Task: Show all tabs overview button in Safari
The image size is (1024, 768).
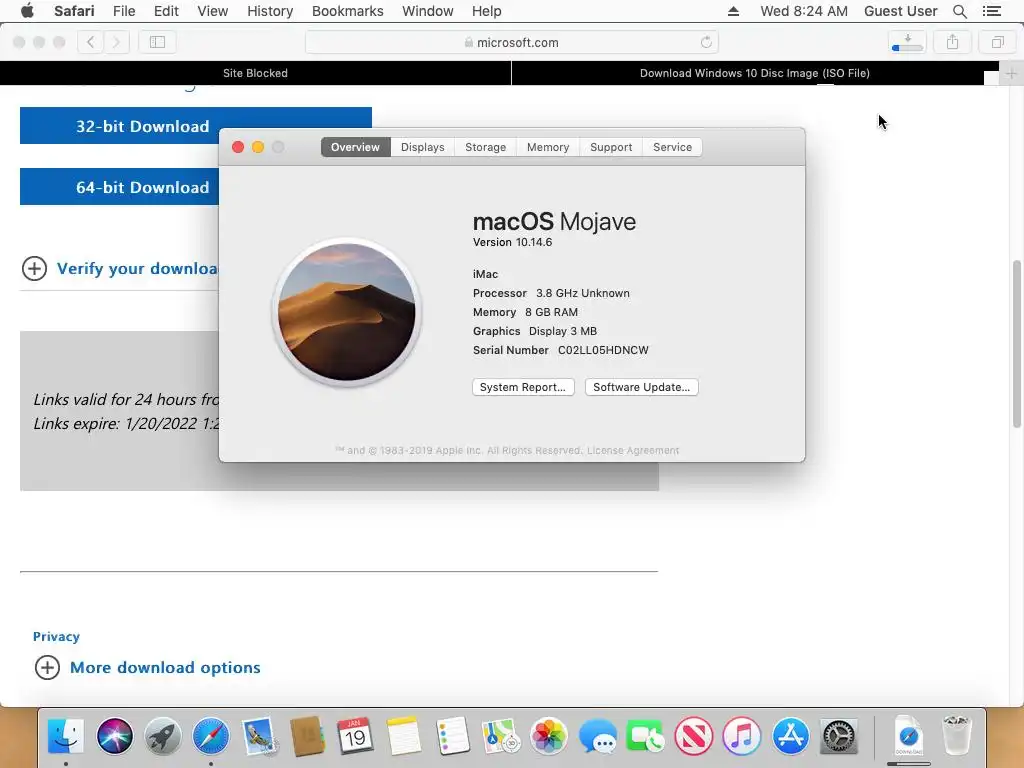Action: (x=997, y=42)
